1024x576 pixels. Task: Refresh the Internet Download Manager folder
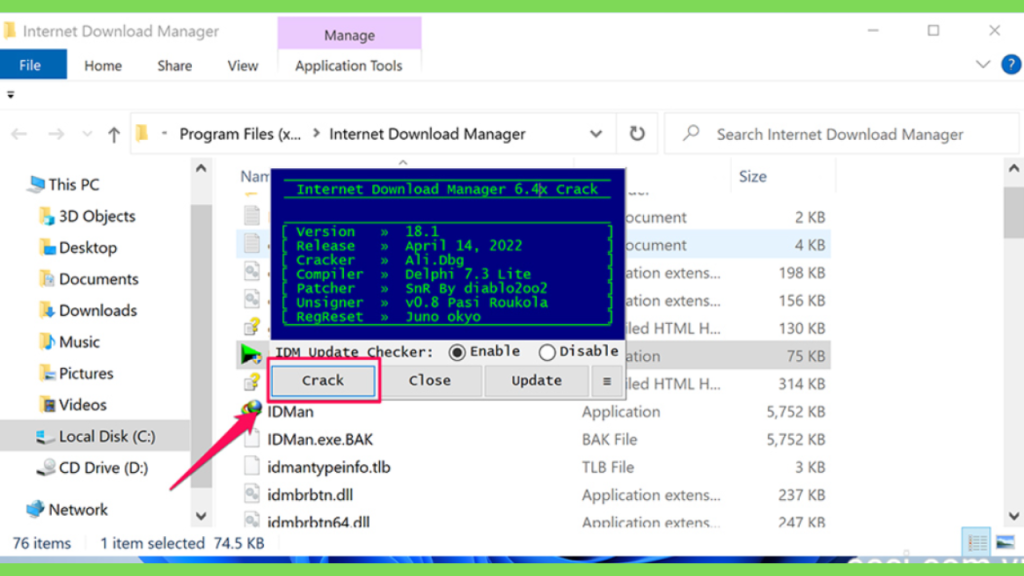(637, 134)
